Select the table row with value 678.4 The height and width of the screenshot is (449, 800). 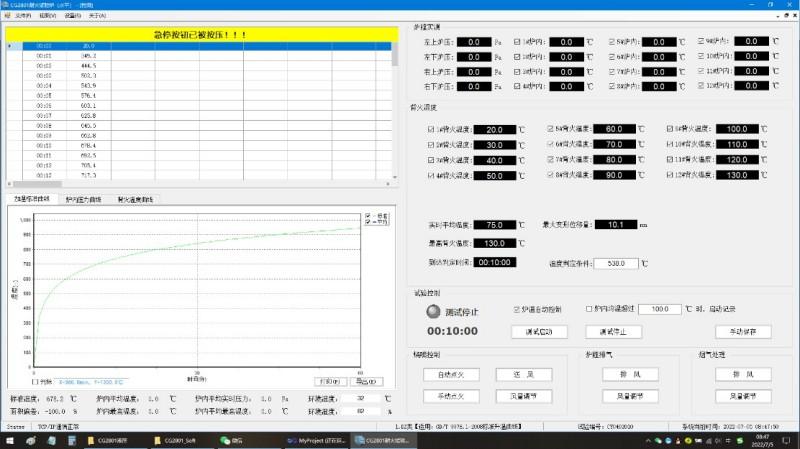click(199, 145)
